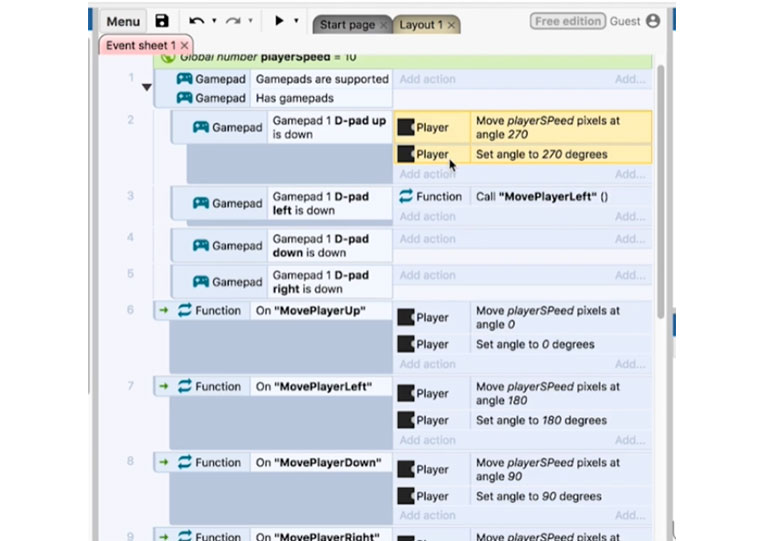The height and width of the screenshot is (541, 763).
Task: Select the 'On "MovePlayerUp"' condition
Action: tap(321, 310)
